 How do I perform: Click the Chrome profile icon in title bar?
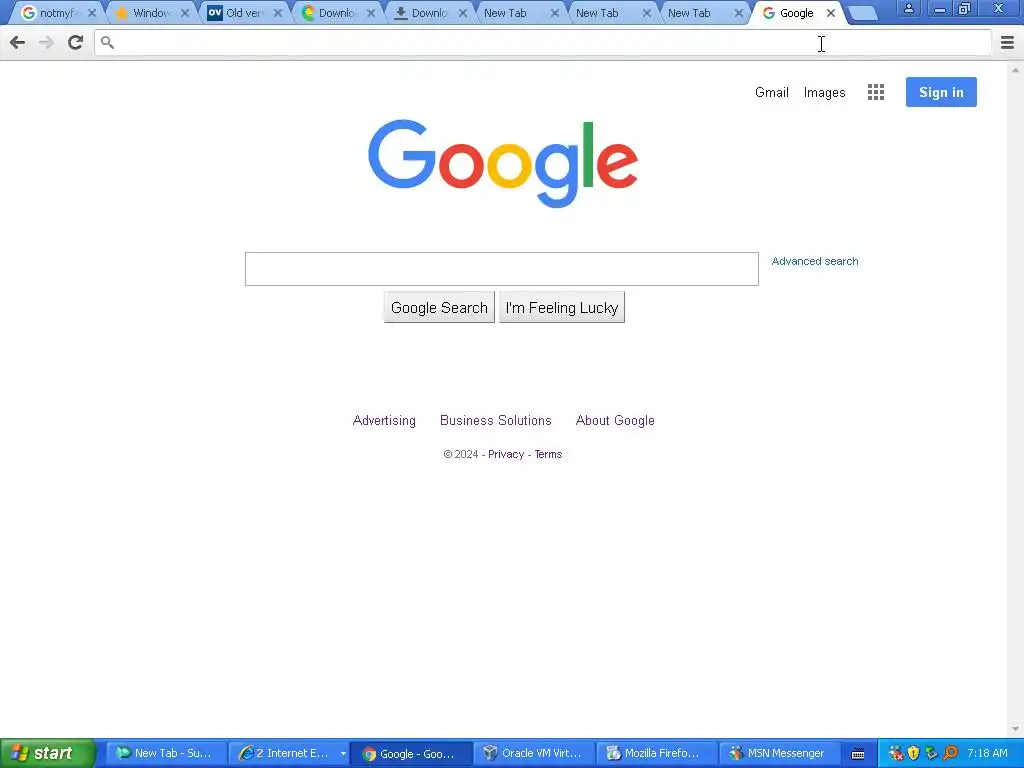coord(908,8)
